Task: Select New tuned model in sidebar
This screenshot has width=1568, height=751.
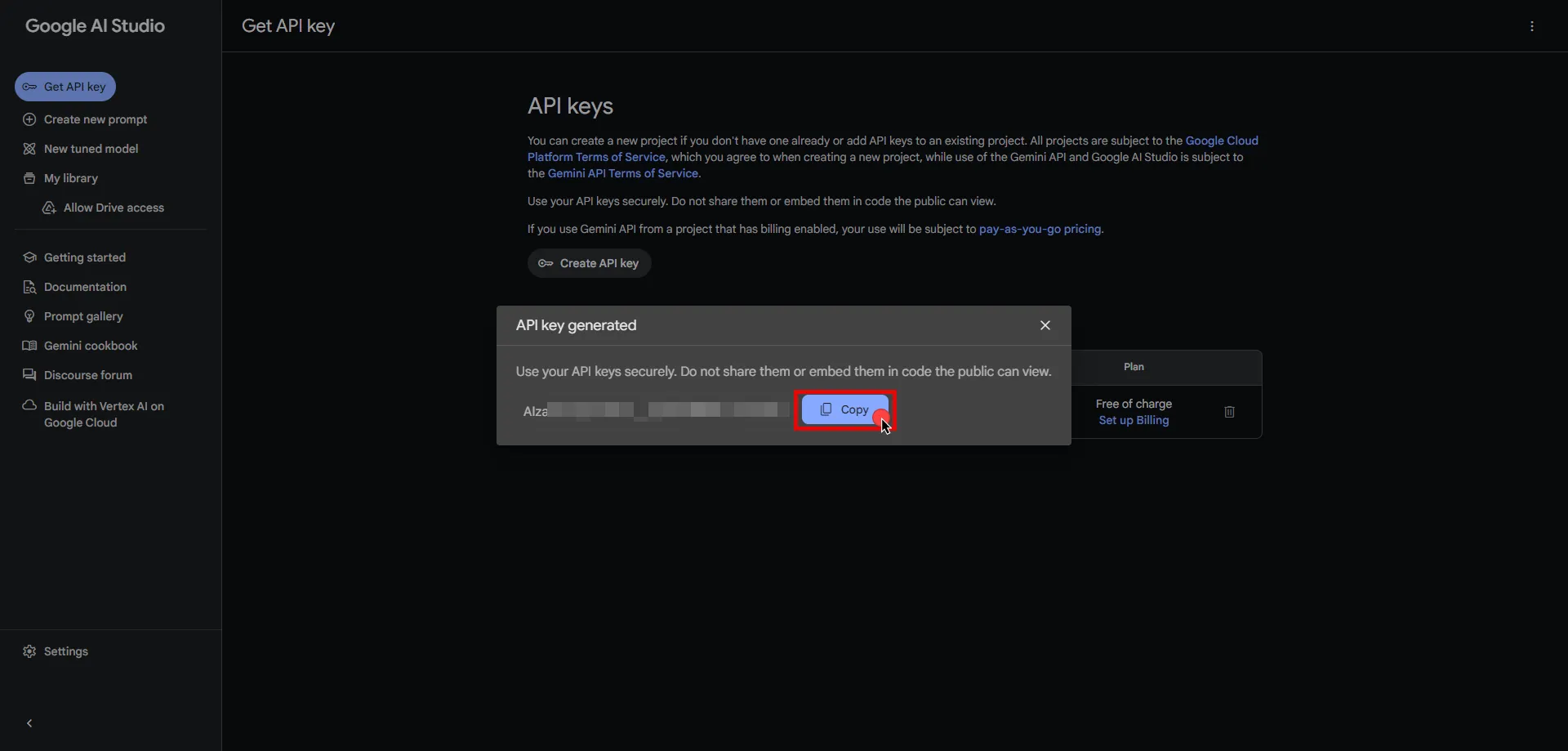Action: pos(89,149)
